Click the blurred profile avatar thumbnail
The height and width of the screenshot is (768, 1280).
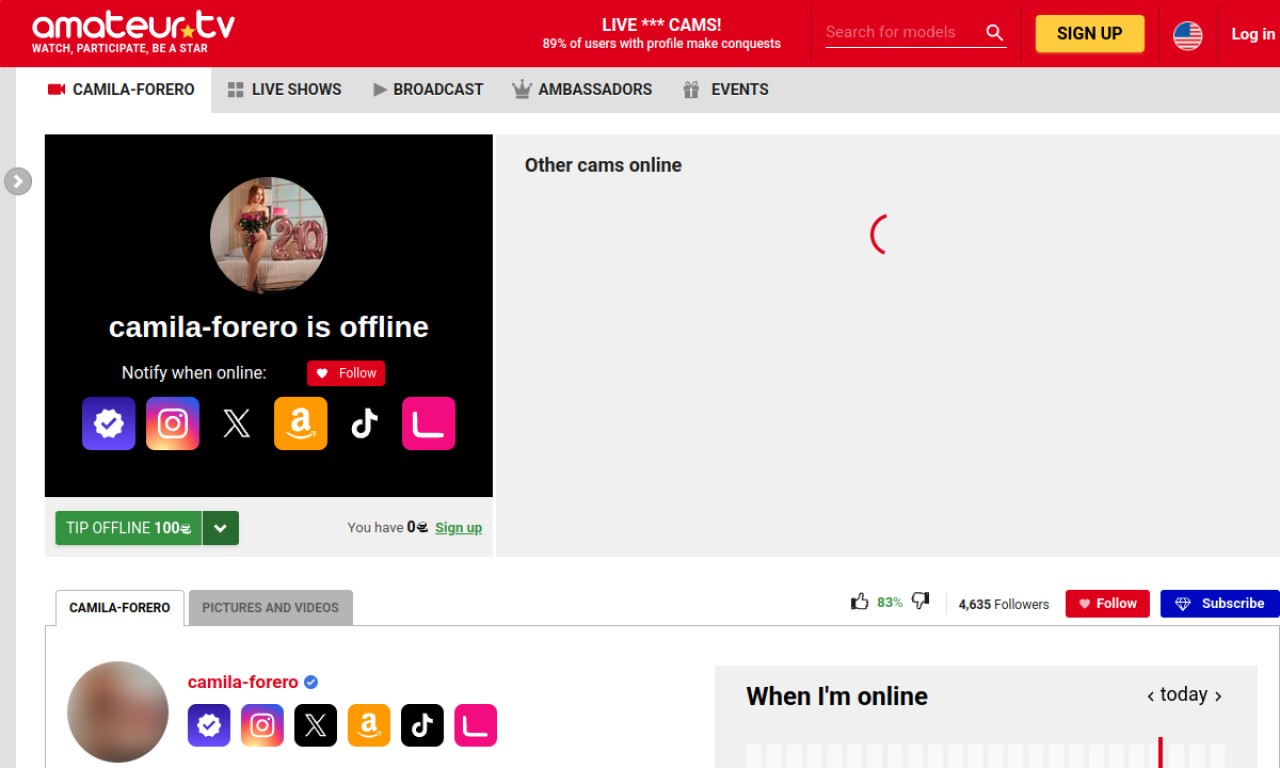(x=118, y=712)
